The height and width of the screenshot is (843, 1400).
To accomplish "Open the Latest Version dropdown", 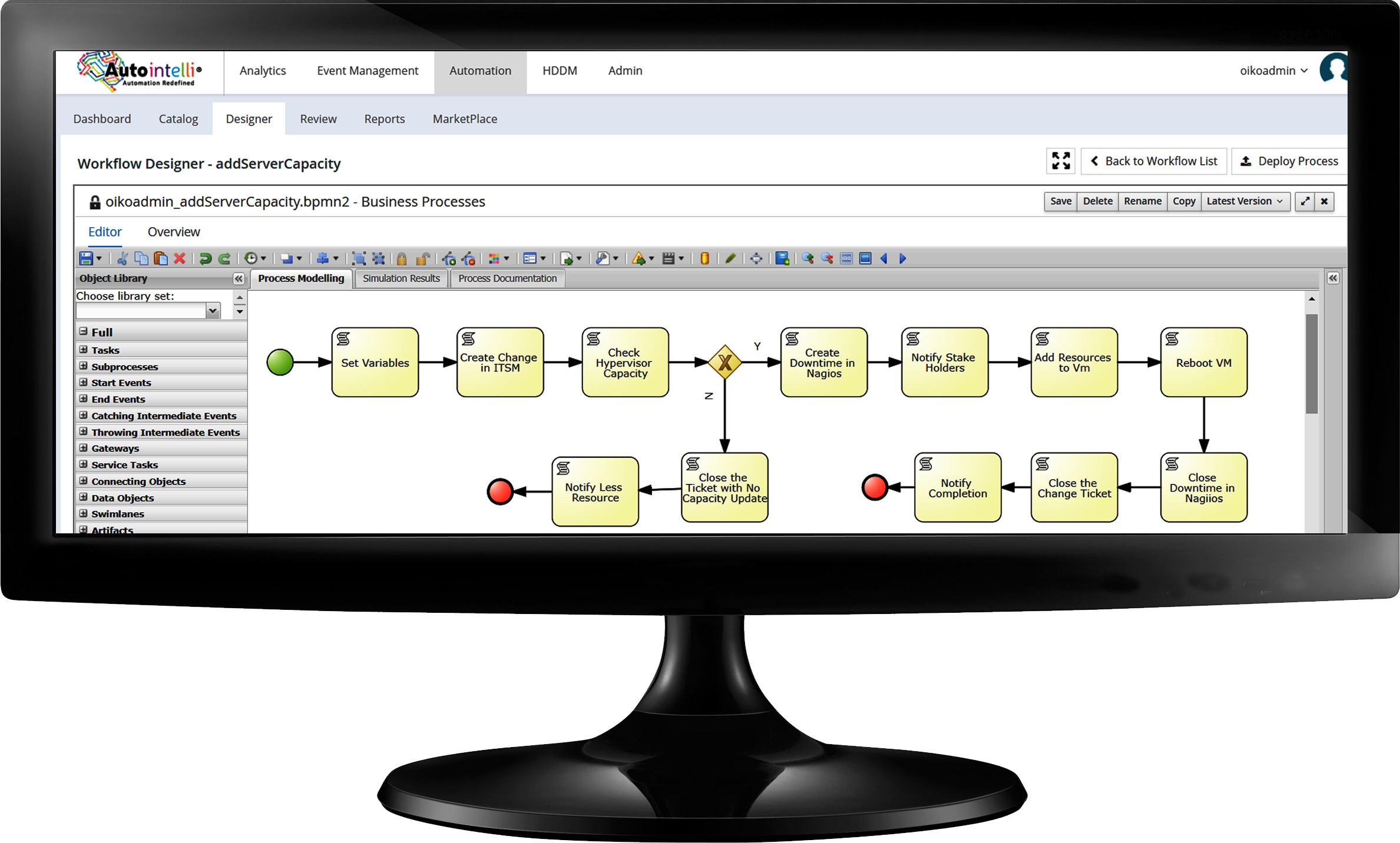I will 1244,201.
